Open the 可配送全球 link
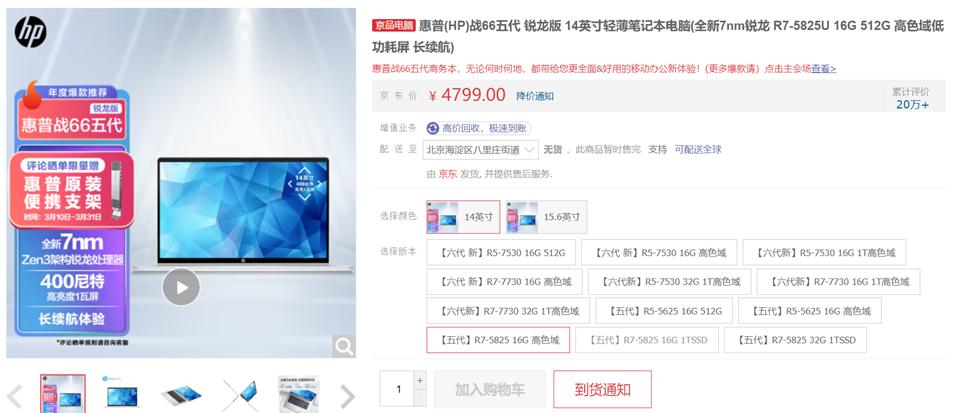Screen dimensions: 953x413 (x=698, y=149)
